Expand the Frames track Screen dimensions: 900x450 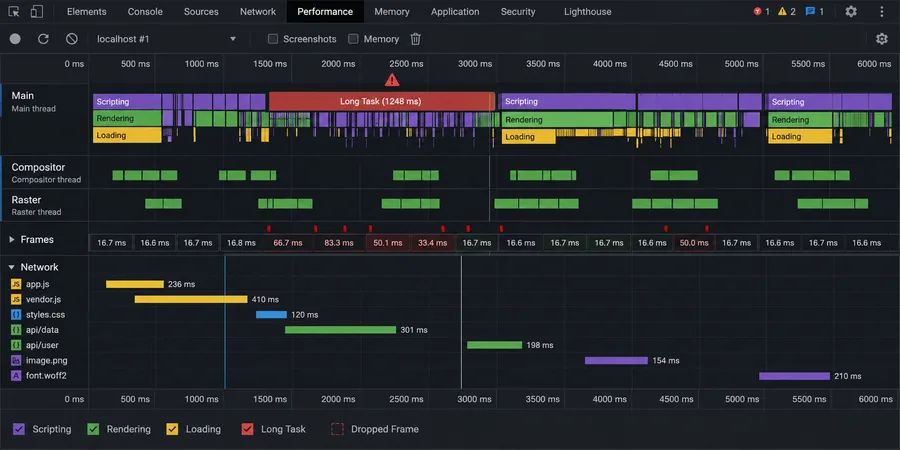click(x=11, y=239)
